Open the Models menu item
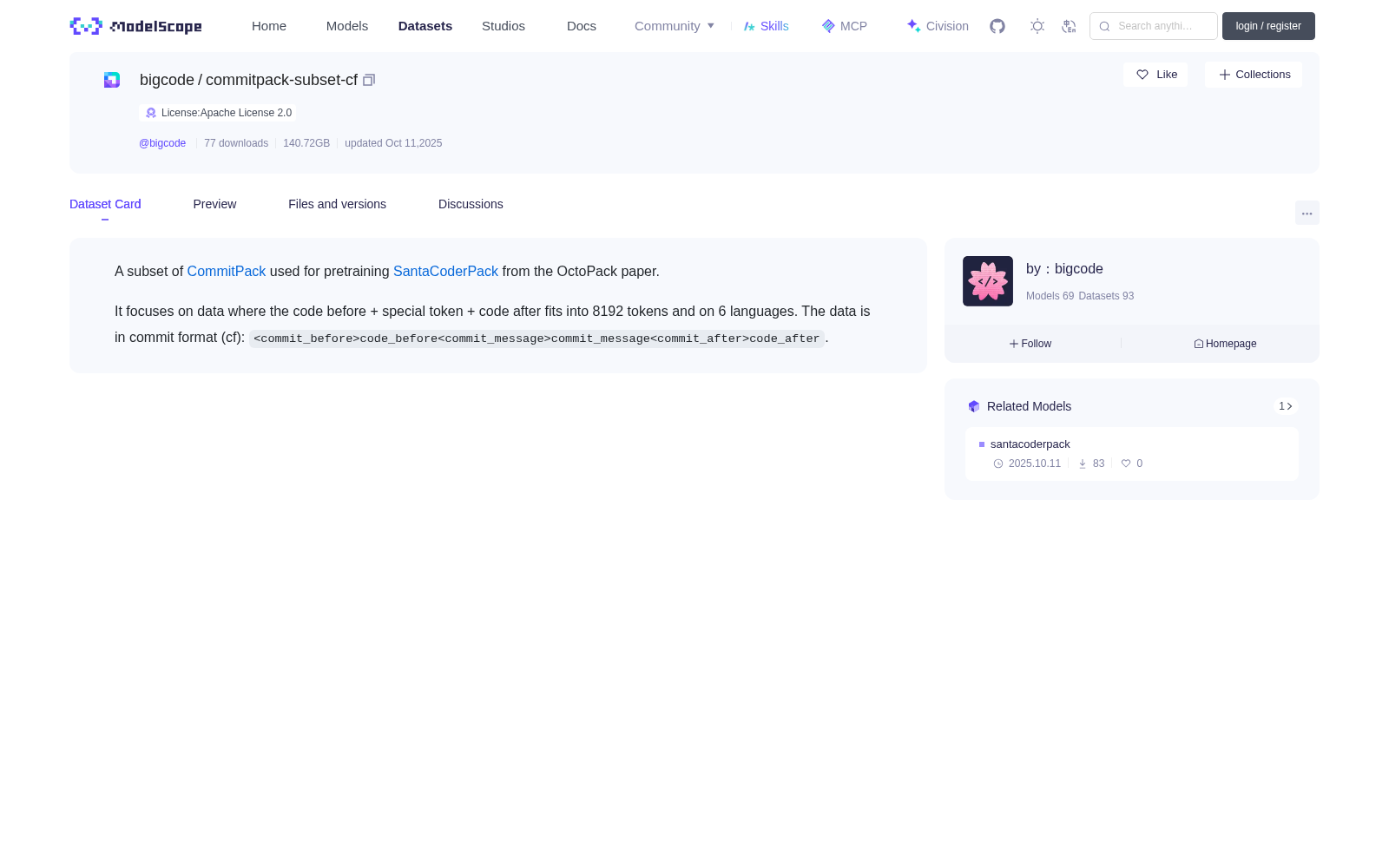 tap(347, 26)
